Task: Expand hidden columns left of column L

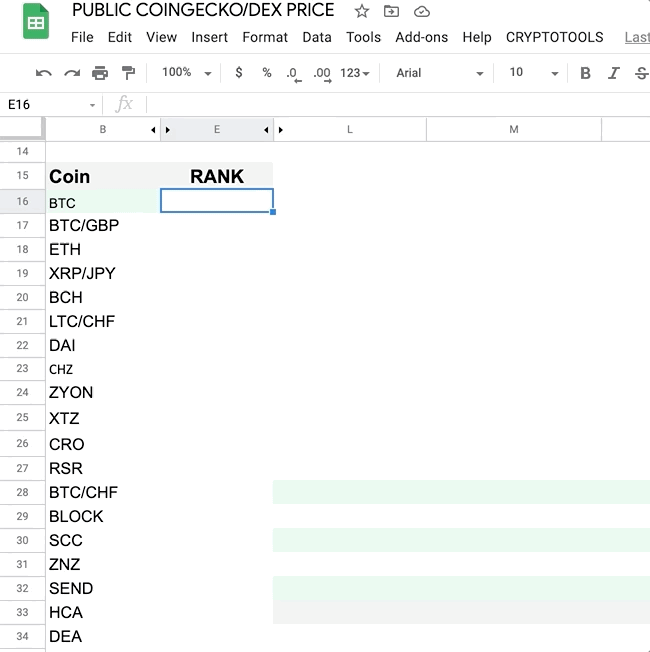Action: click(281, 130)
